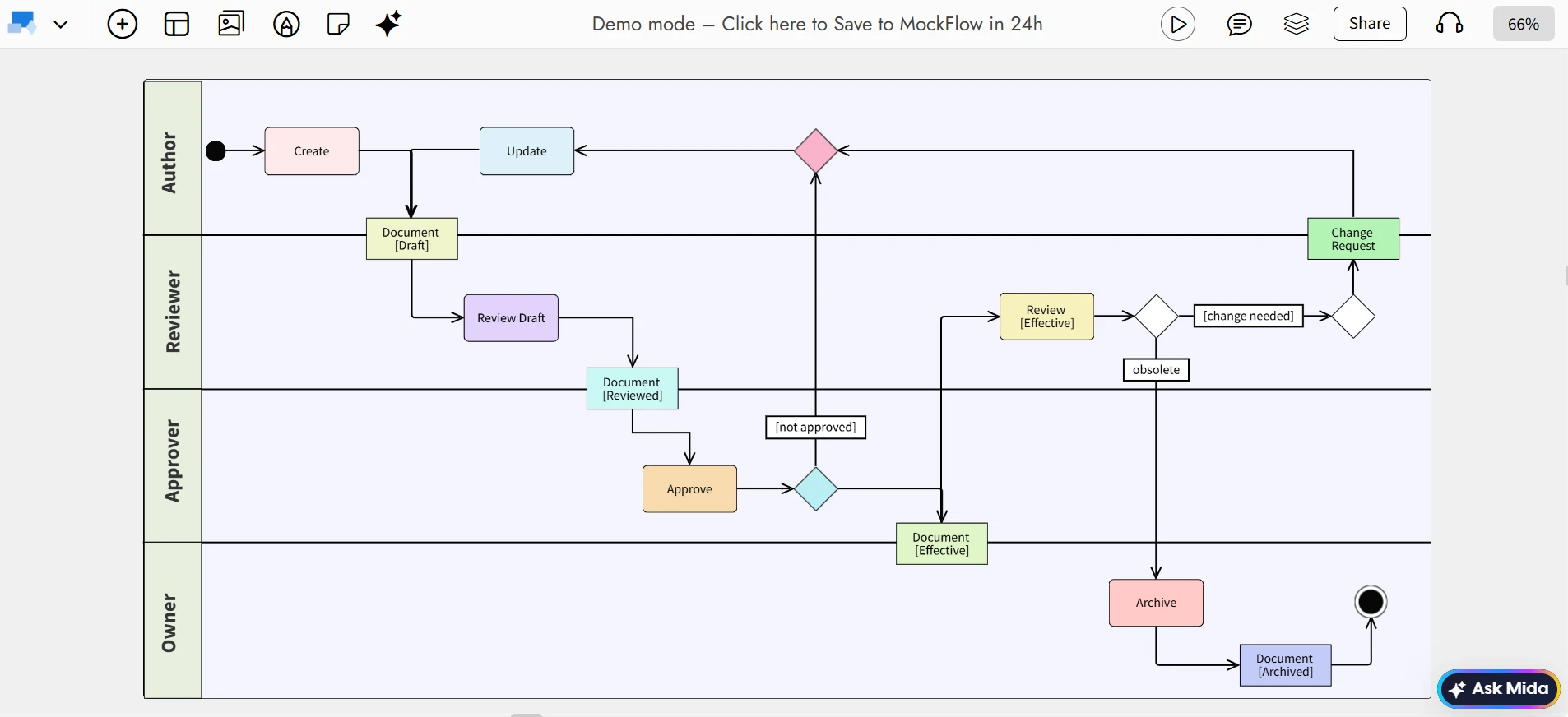The image size is (1568, 717).
Task: Open the 66% zoom level menu
Action: click(1523, 24)
